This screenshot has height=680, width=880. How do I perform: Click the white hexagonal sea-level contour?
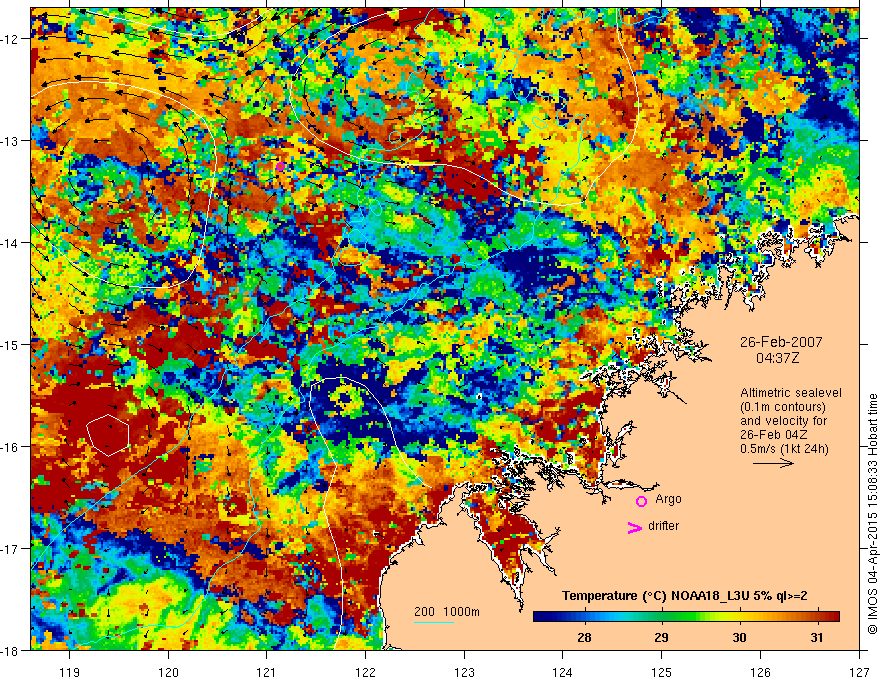pos(108,435)
